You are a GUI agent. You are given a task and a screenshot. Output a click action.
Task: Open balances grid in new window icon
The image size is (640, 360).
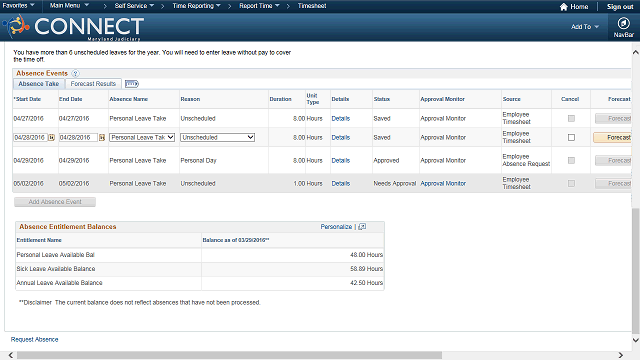362,227
